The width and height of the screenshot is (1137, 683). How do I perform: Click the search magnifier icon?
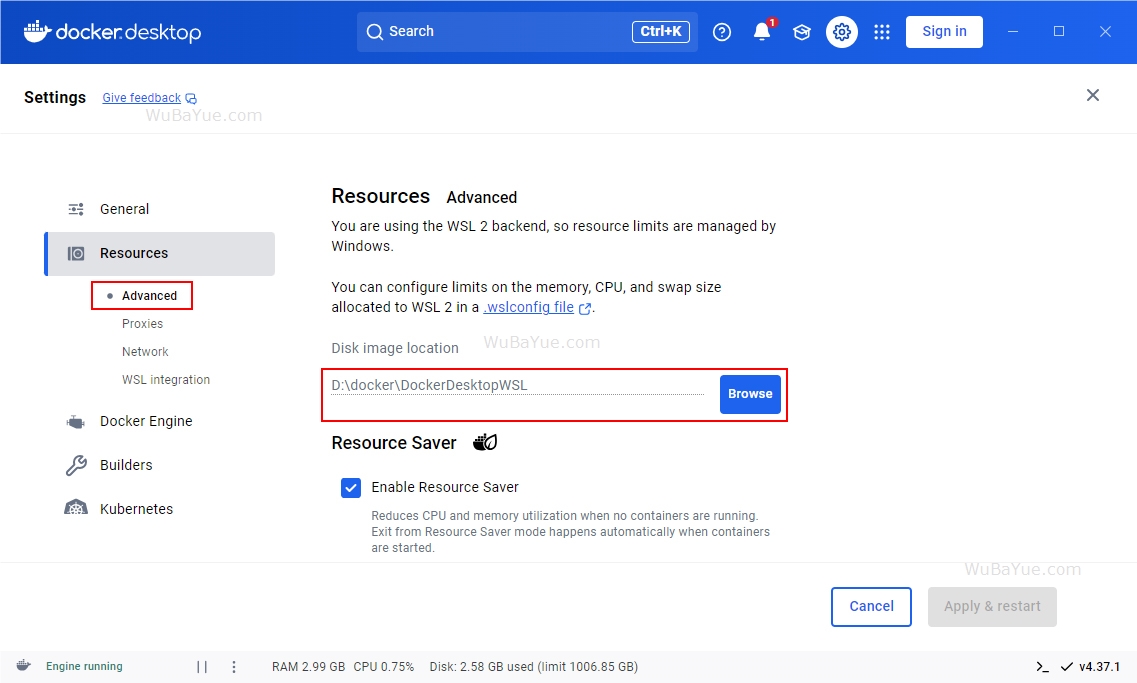[374, 32]
